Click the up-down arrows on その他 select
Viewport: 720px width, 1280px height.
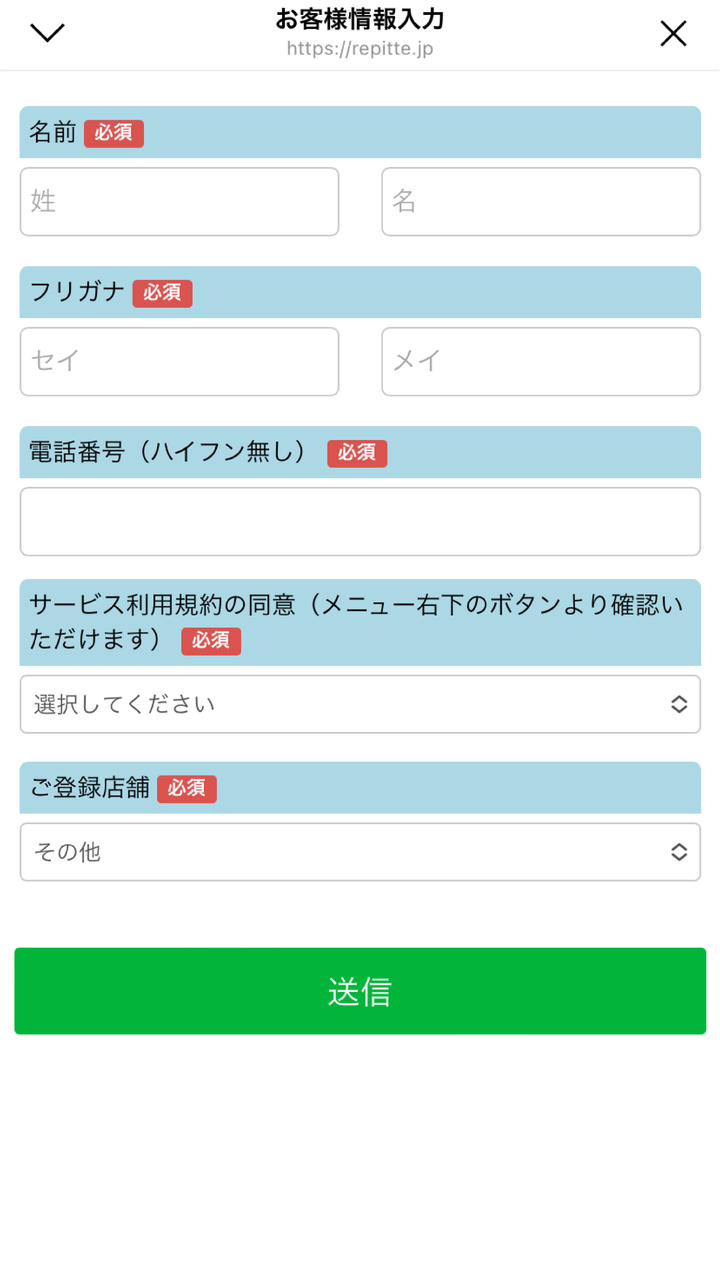[x=679, y=852]
